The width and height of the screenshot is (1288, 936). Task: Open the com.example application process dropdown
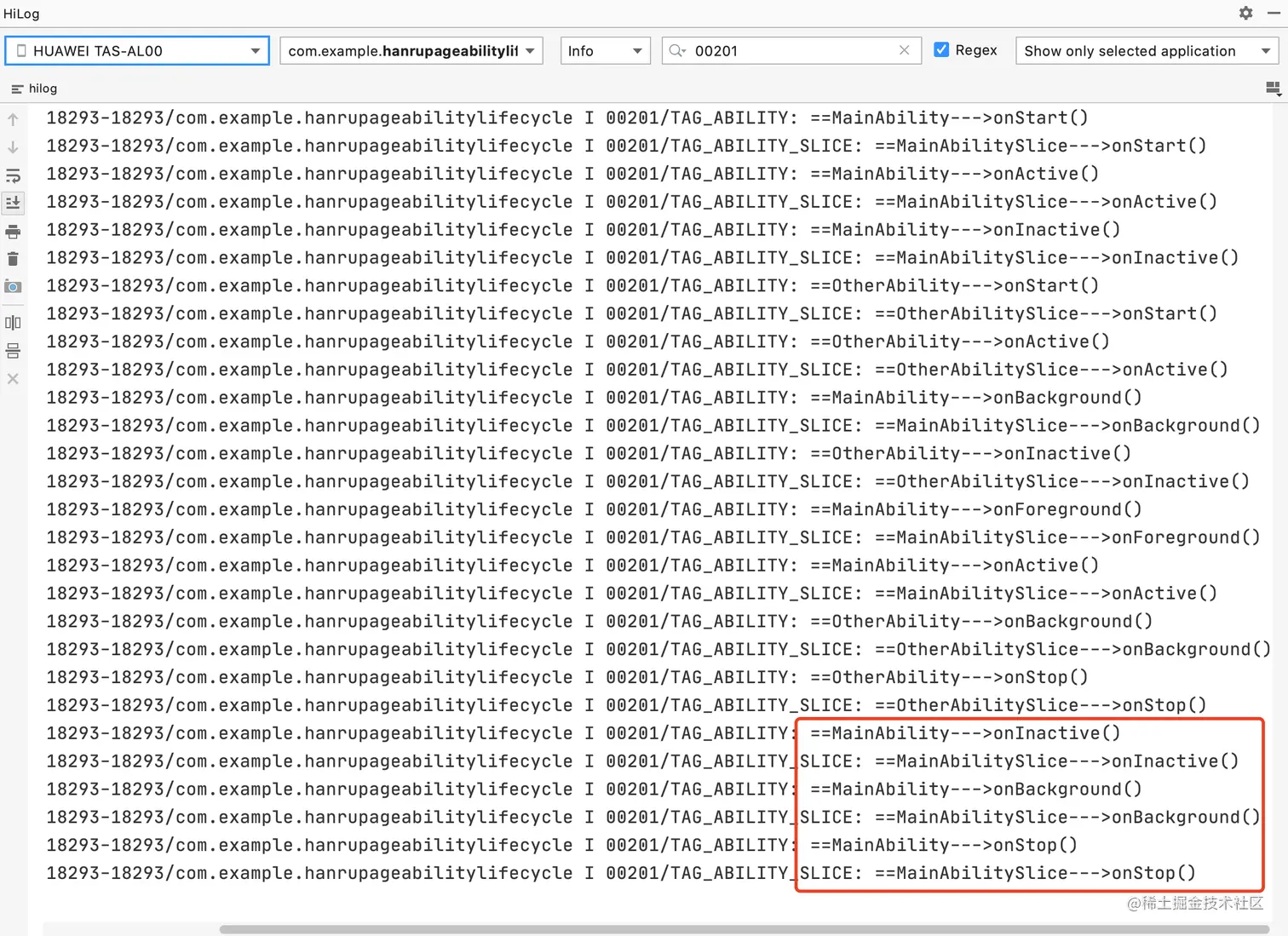(x=411, y=50)
